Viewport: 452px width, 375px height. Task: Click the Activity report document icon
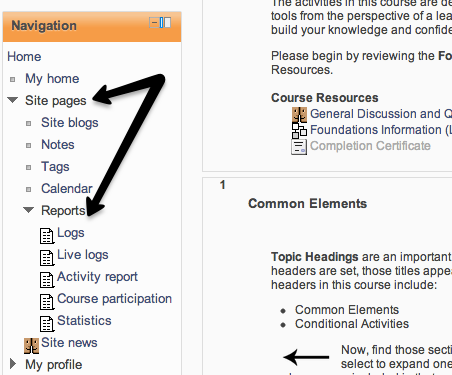(x=47, y=280)
